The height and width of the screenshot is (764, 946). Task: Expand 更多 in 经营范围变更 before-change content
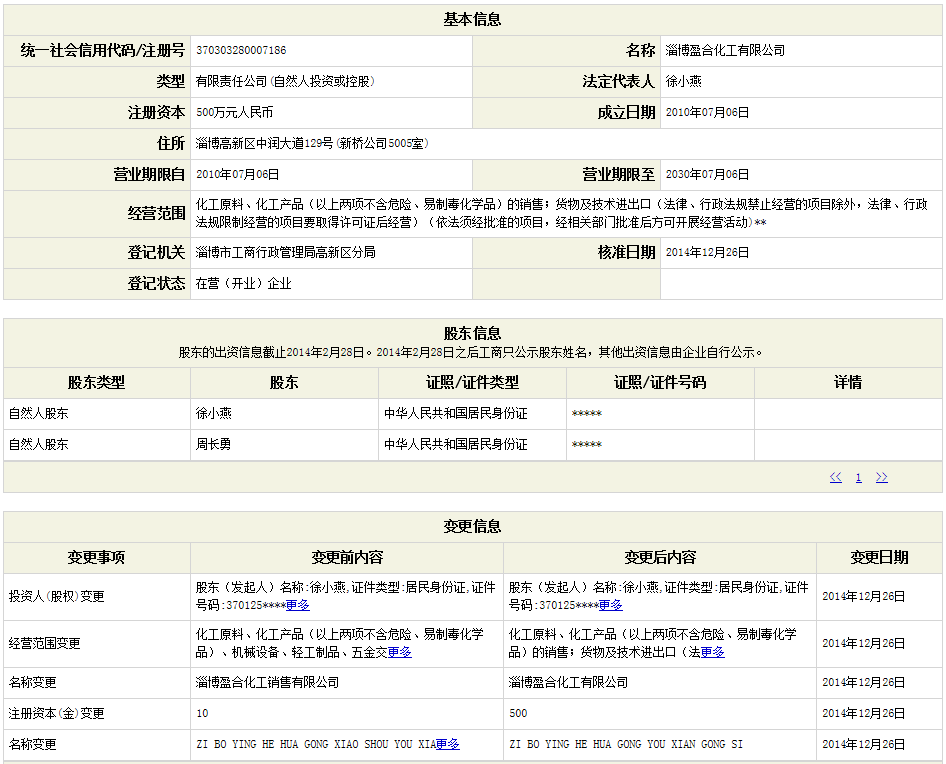(x=400, y=652)
